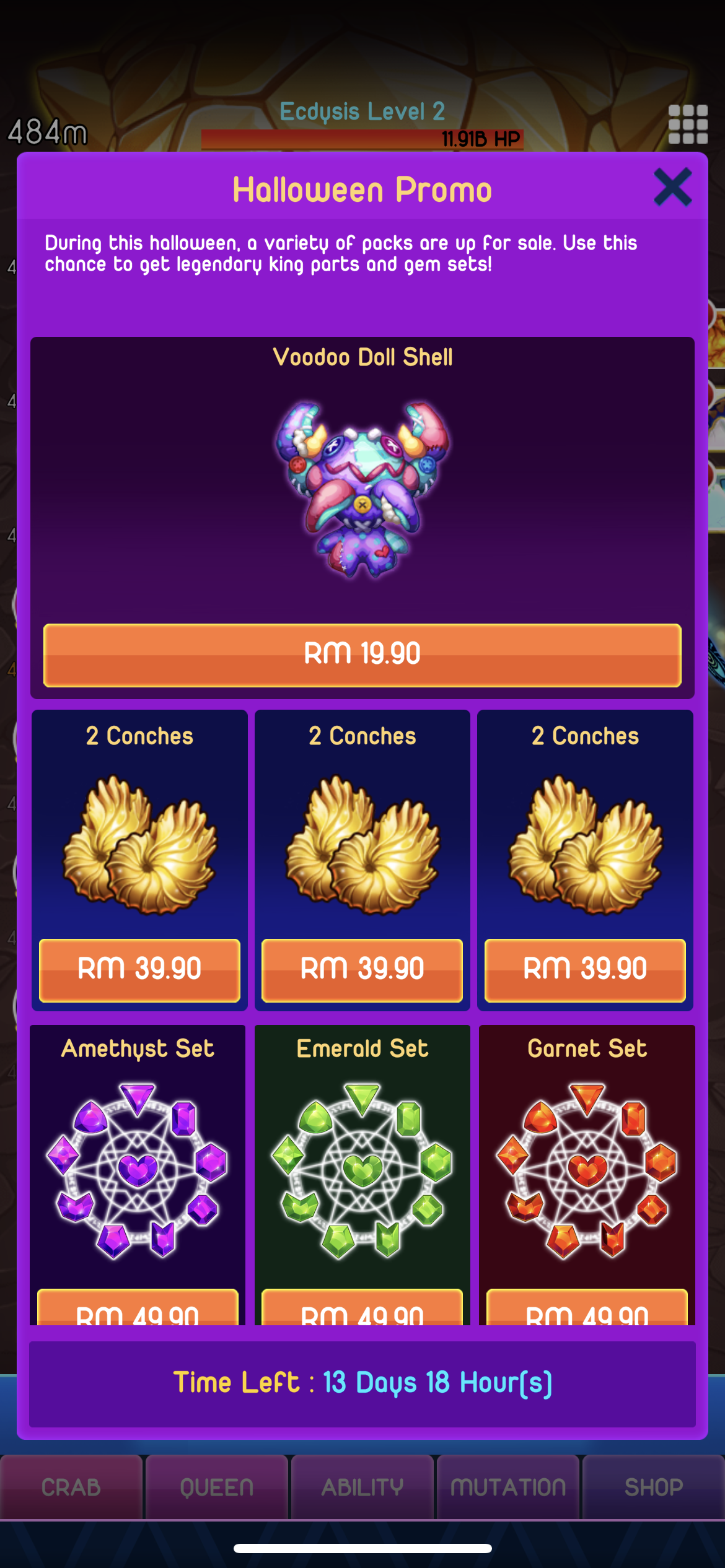The image size is (725, 1568).
Task: Select the middle 2 Conches pack image
Action: (362, 845)
